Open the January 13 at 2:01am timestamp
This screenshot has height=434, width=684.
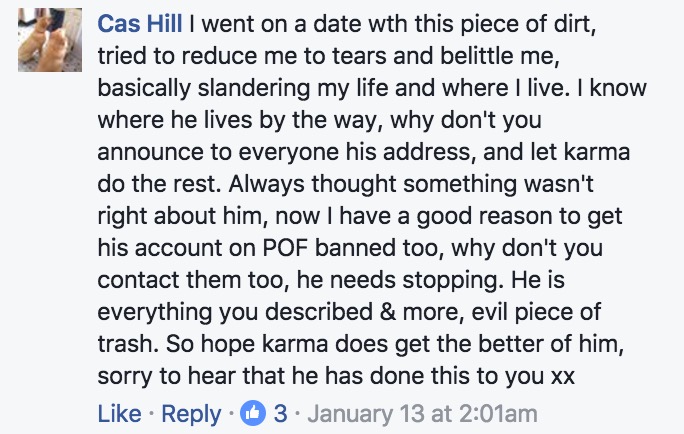point(422,413)
